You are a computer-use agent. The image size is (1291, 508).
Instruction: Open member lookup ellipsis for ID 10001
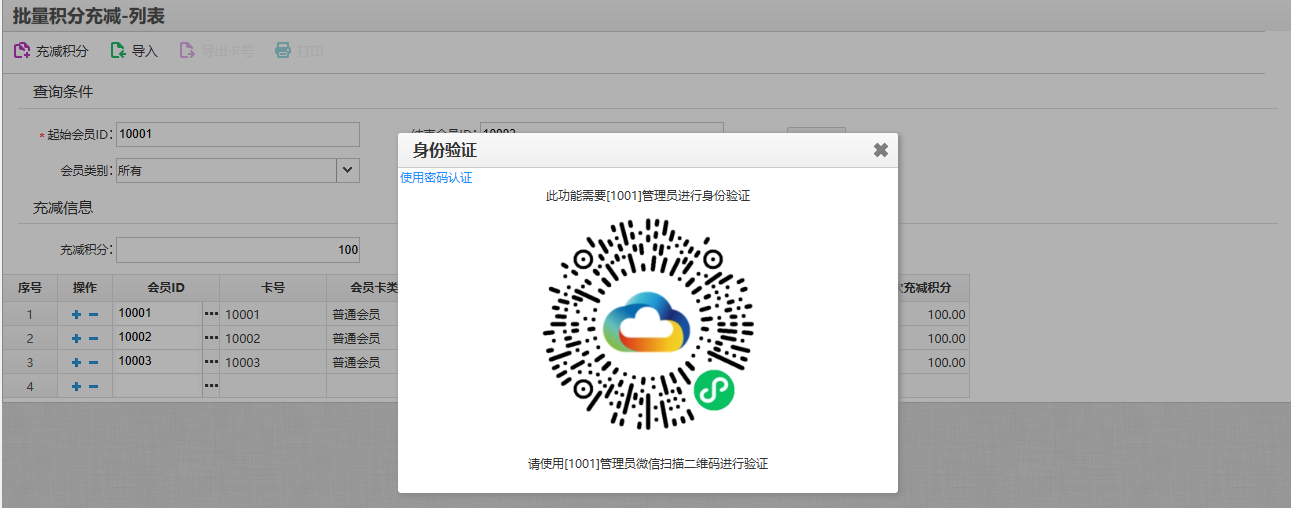pos(211,314)
